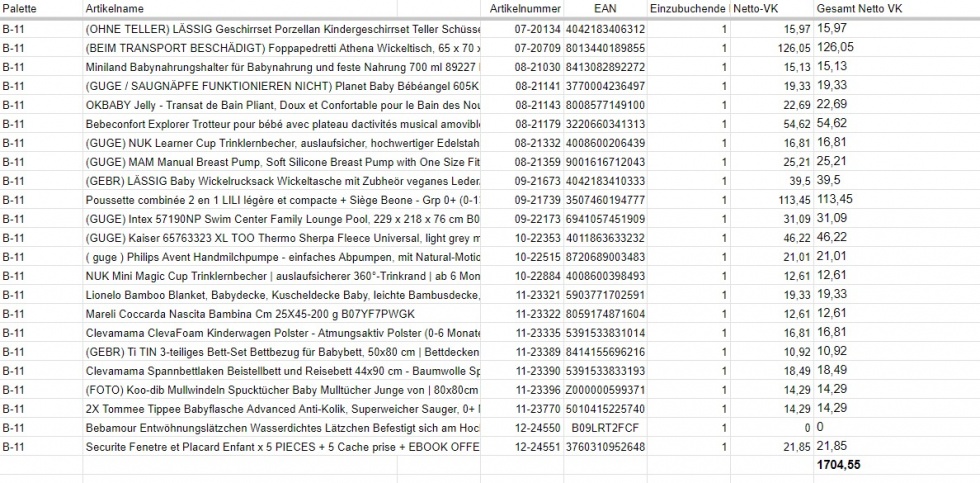Screen dimensions: 980x483
Task: Select the Philips Avent Handmilchpumpe cell
Action: pyautogui.click(x=282, y=257)
